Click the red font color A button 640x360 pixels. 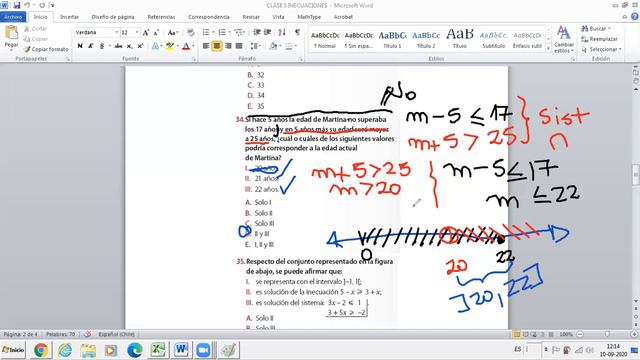point(186,46)
